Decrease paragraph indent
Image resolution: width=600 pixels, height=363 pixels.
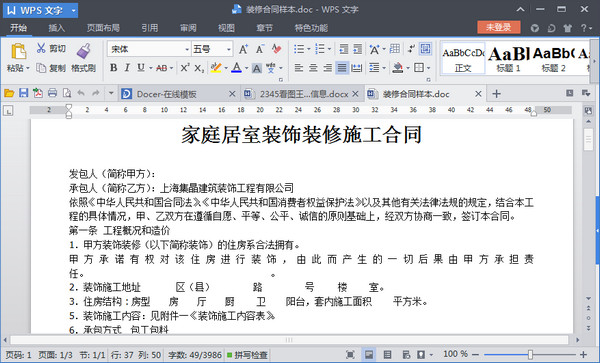tap(344, 49)
